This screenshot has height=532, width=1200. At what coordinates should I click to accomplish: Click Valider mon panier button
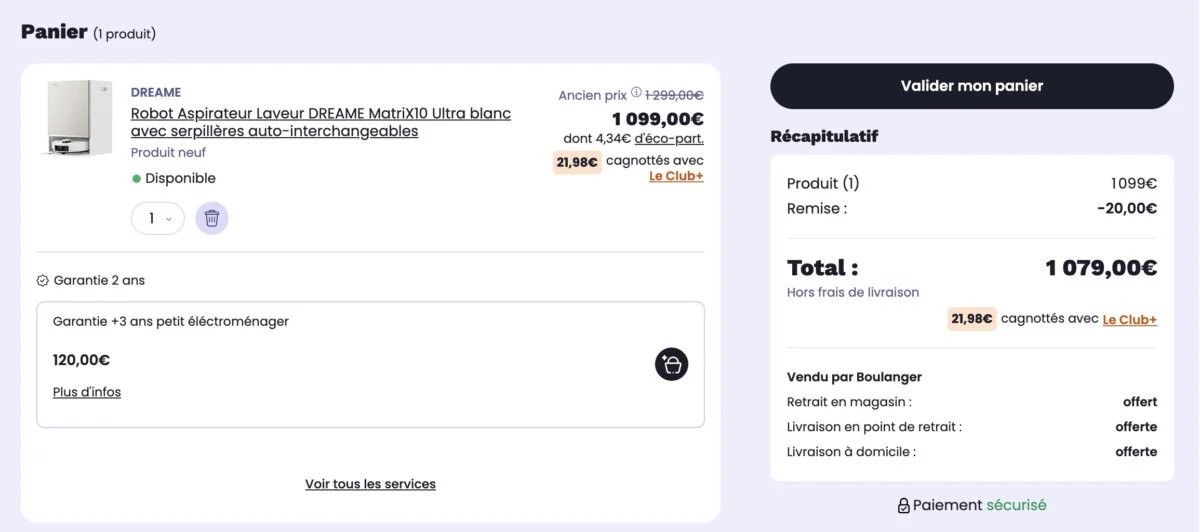[971, 86]
